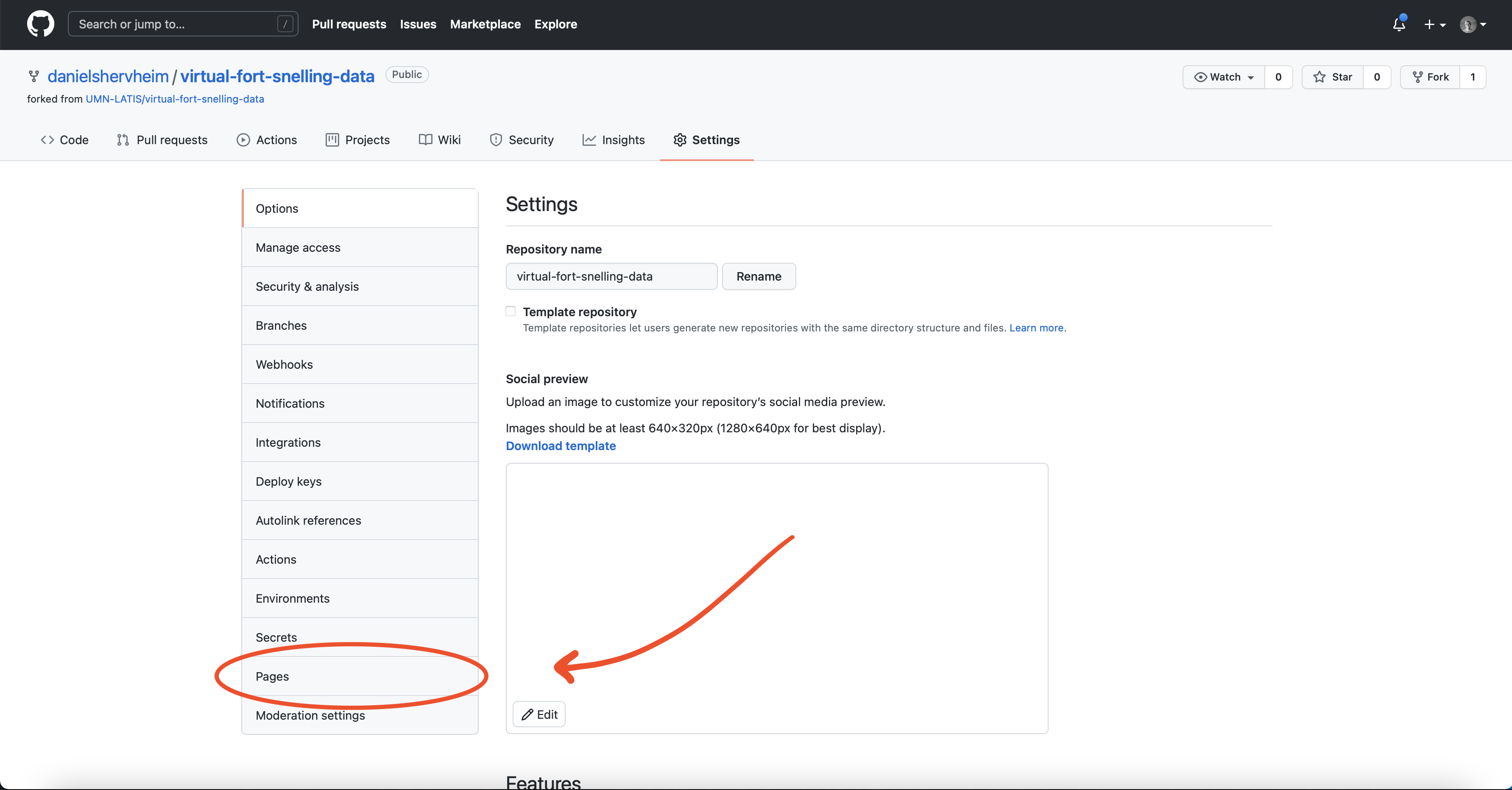Viewport: 1512px width, 790px height.
Task: Open Marketplace in top navigation
Action: pos(485,24)
